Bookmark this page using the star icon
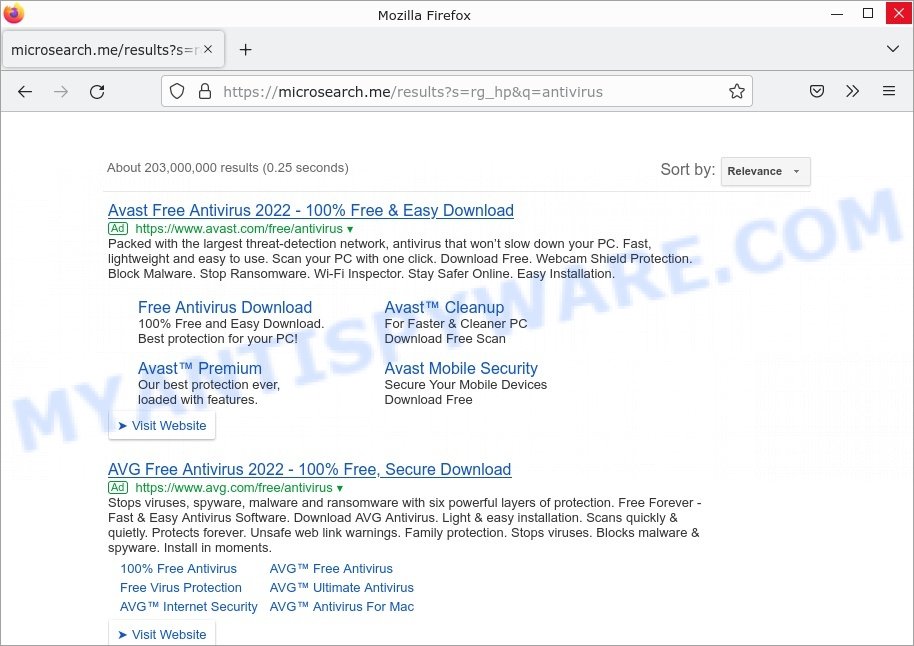The height and width of the screenshot is (646, 914). coord(737,91)
